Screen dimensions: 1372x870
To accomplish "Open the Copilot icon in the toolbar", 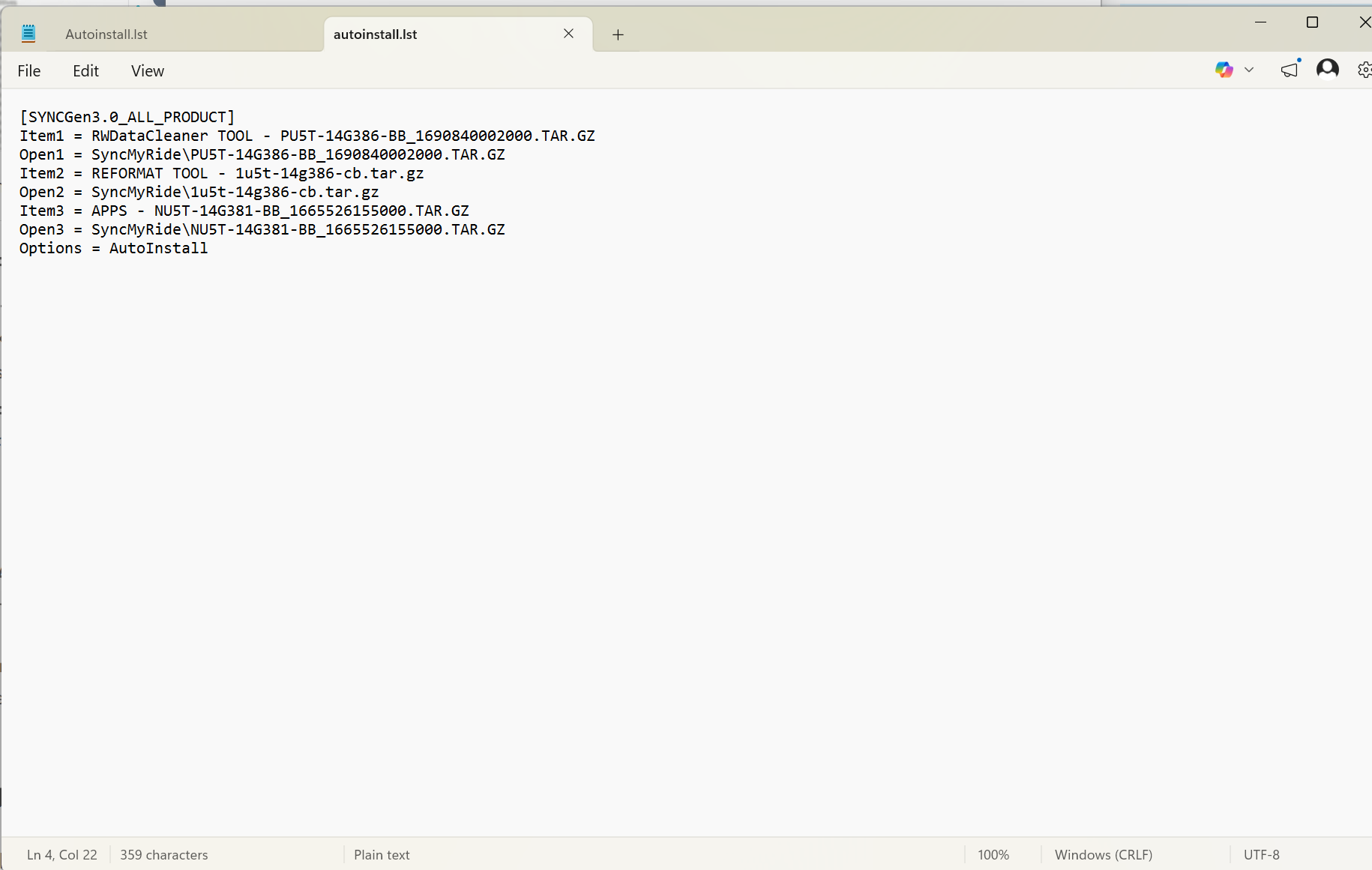I will (x=1224, y=70).
